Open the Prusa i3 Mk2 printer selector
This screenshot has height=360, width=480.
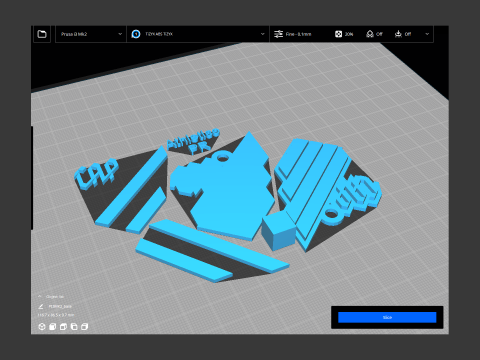(x=91, y=34)
